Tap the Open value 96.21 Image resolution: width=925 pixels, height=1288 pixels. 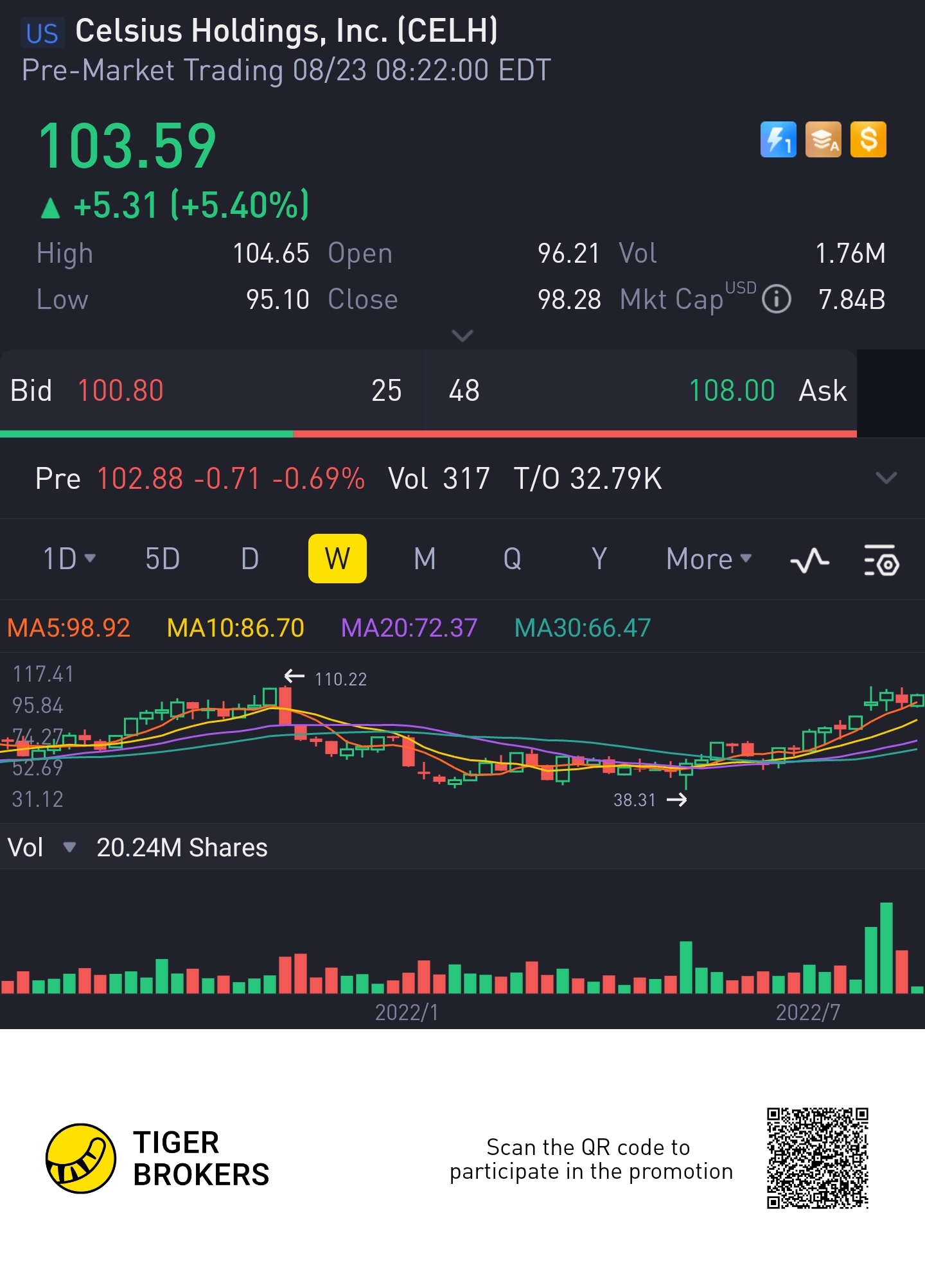568,254
